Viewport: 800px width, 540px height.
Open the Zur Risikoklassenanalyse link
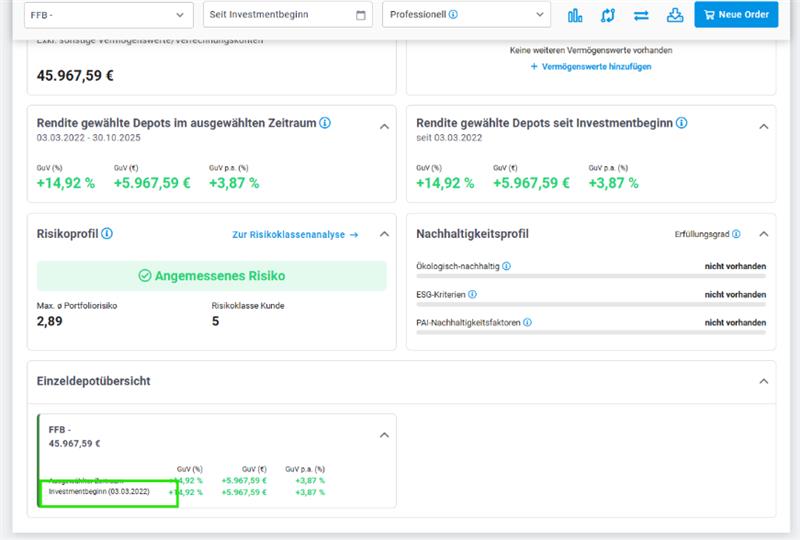295,235
